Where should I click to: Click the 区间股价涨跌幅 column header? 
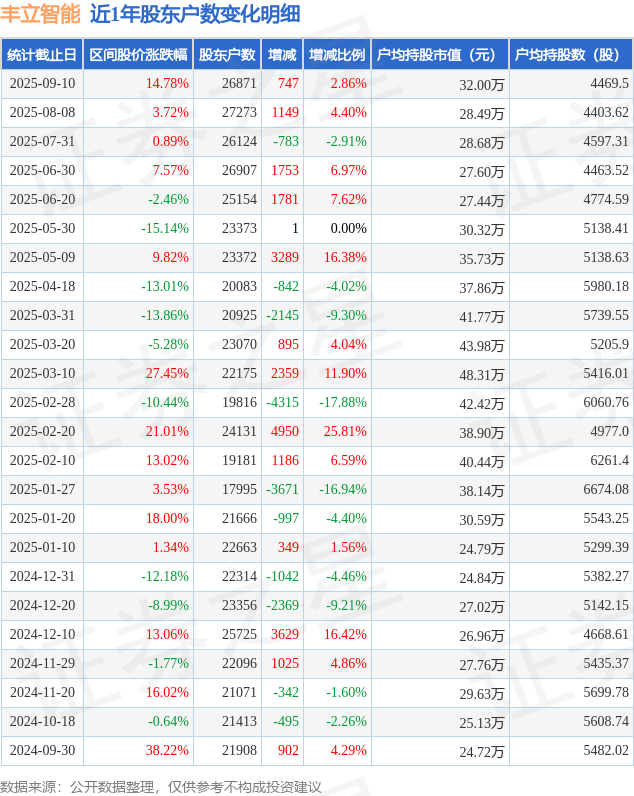[x=138, y=55]
